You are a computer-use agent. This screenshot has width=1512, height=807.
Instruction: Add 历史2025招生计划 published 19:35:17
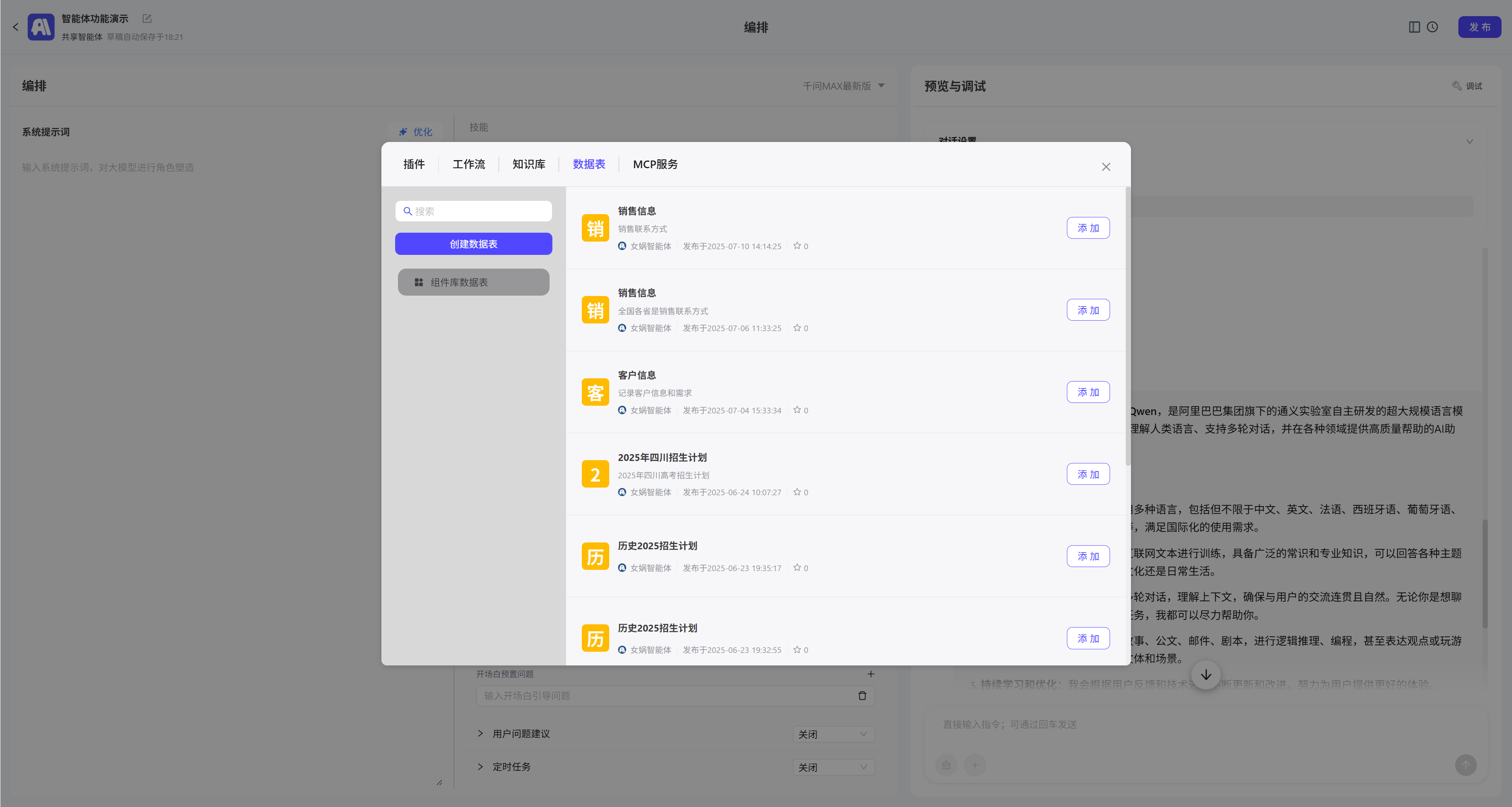(x=1088, y=556)
